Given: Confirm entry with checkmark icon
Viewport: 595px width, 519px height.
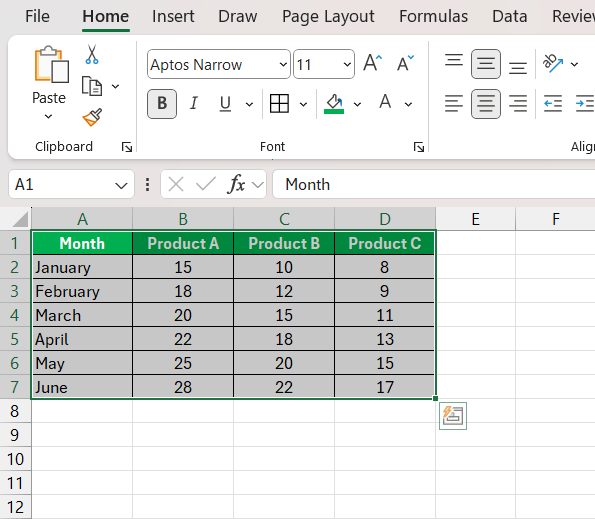Looking at the screenshot, I should point(206,184).
